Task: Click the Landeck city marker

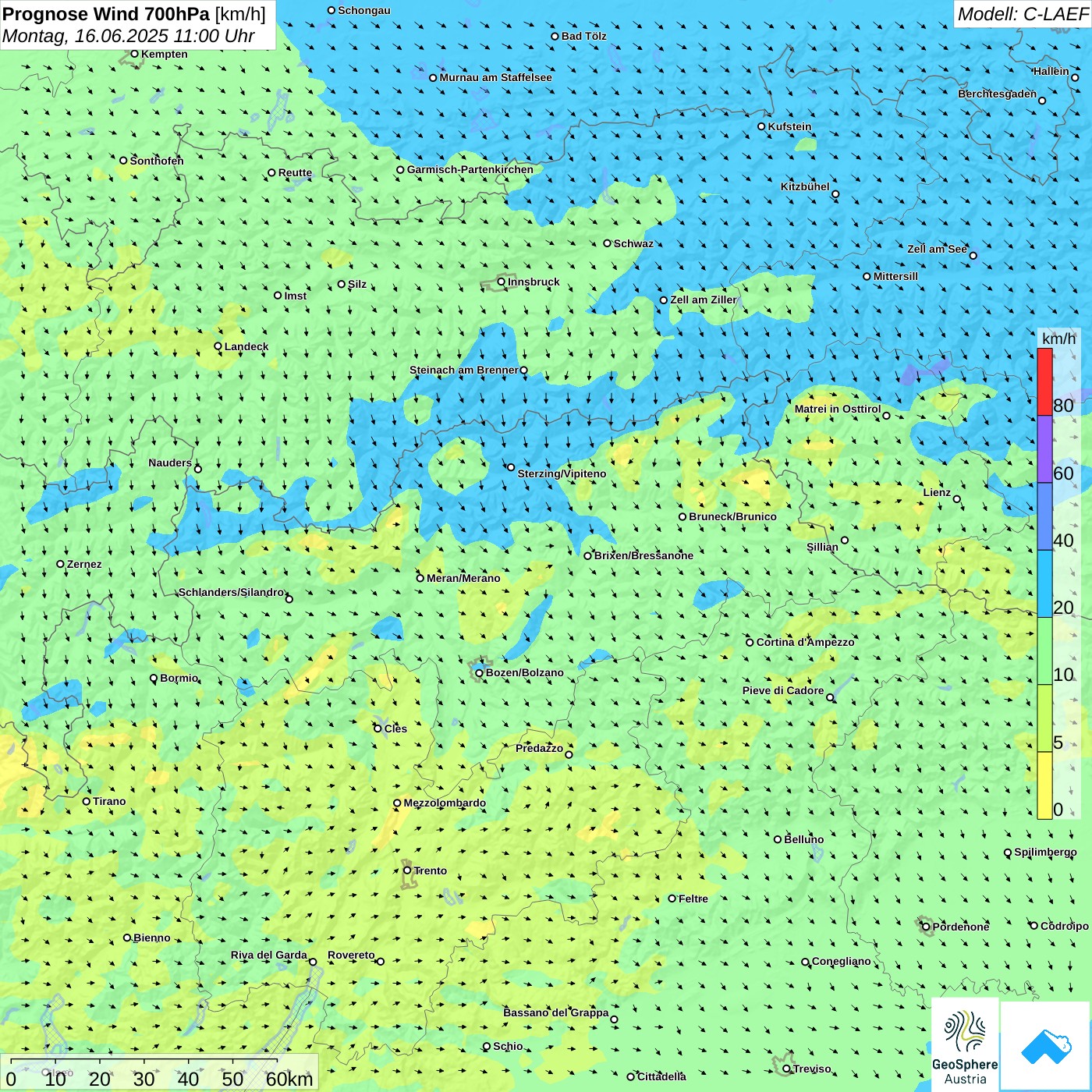Action: click(218, 346)
